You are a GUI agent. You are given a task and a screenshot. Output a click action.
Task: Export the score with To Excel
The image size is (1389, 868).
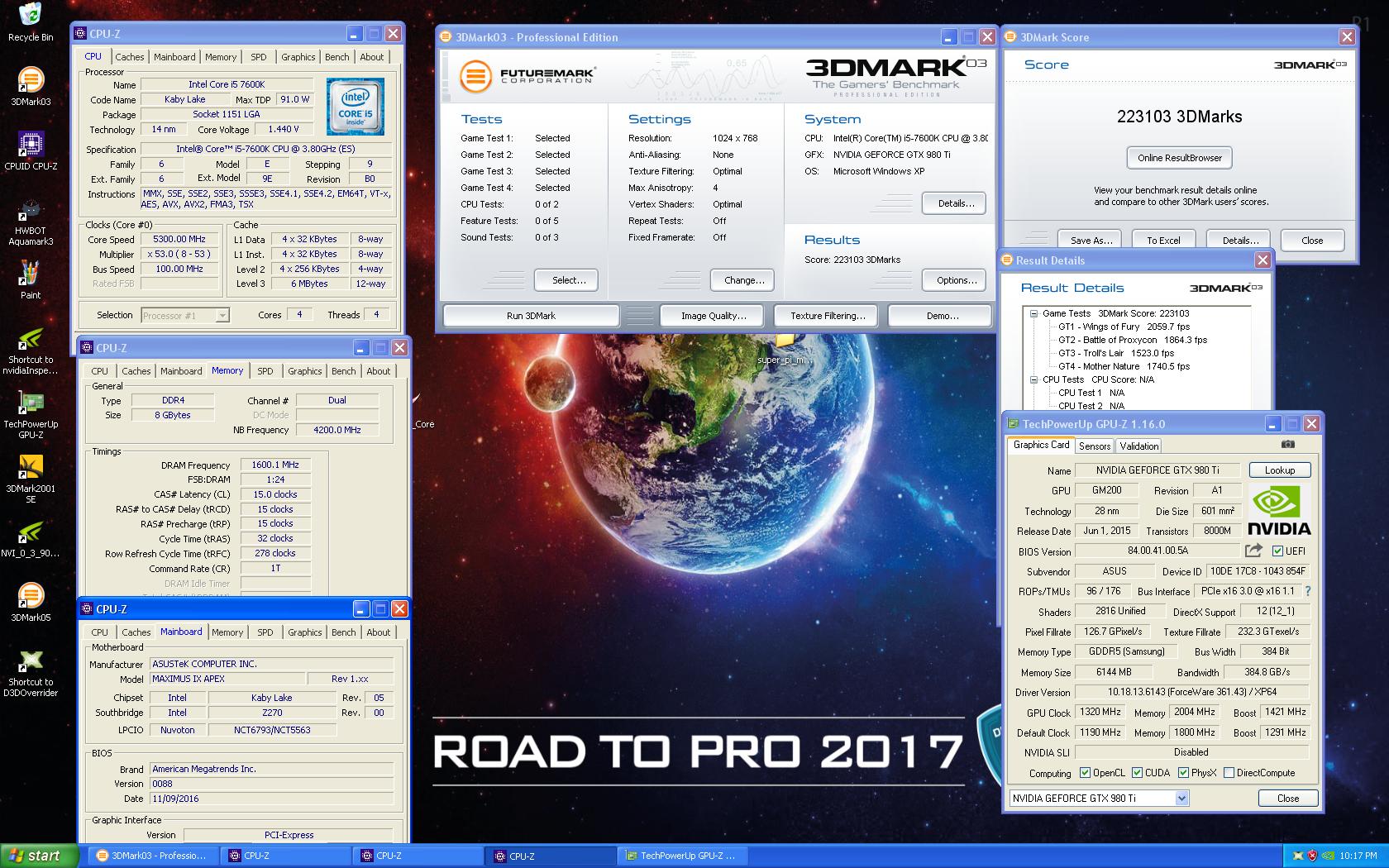(x=1163, y=241)
